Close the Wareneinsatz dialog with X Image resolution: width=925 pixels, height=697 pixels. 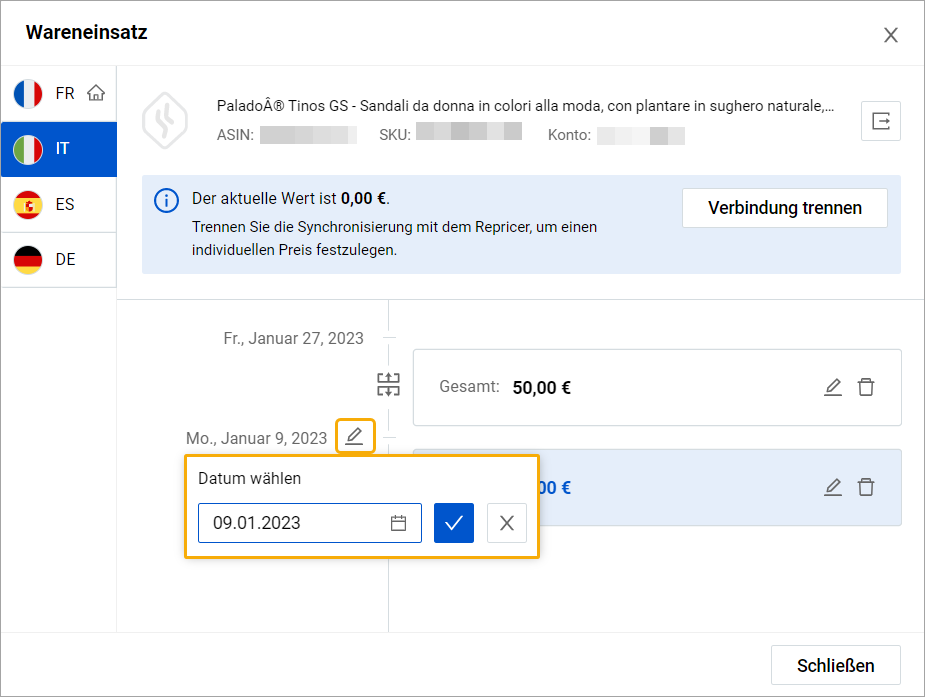tap(891, 35)
